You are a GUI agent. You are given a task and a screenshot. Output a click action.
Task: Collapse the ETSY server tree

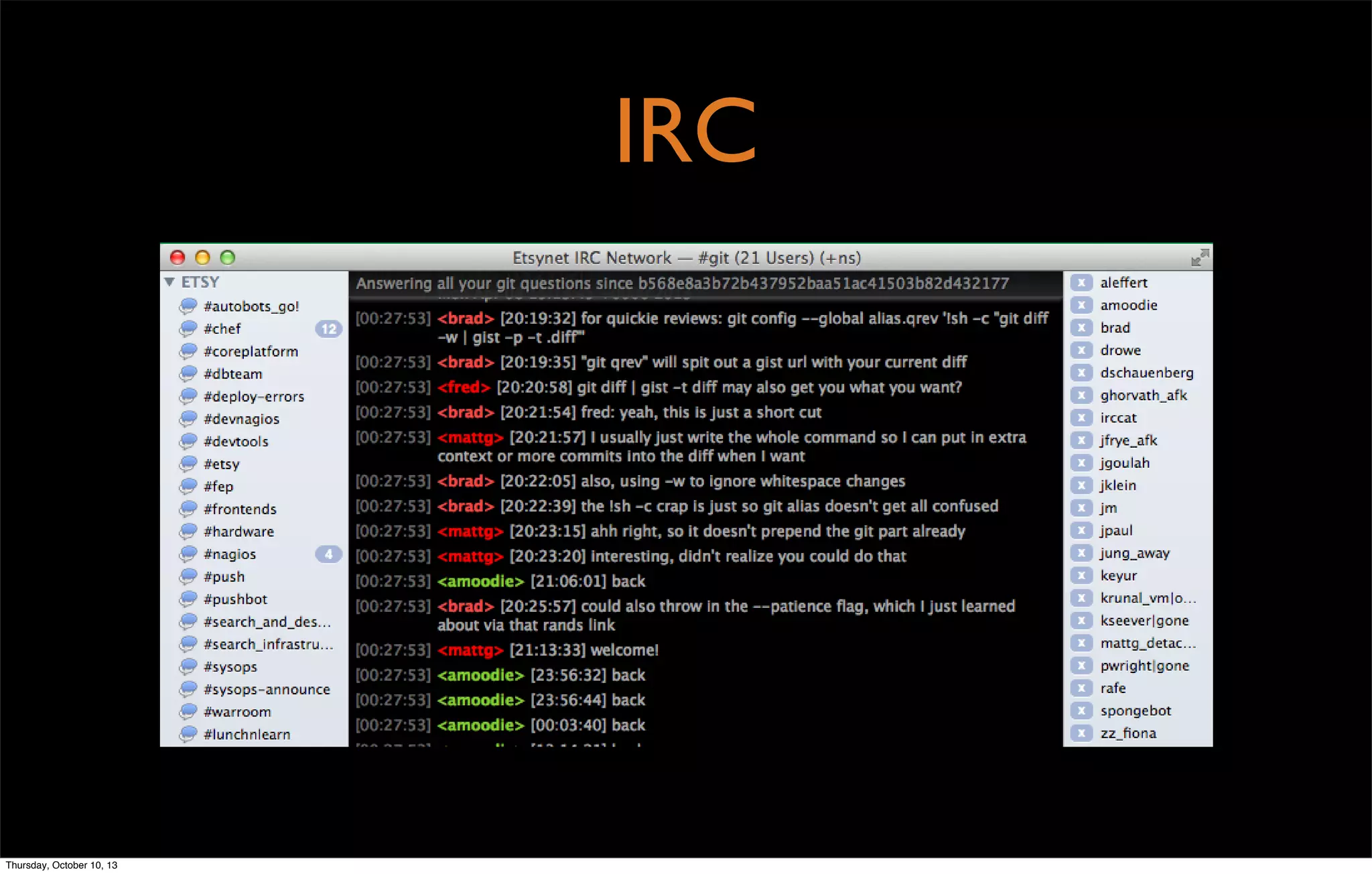click(x=169, y=282)
